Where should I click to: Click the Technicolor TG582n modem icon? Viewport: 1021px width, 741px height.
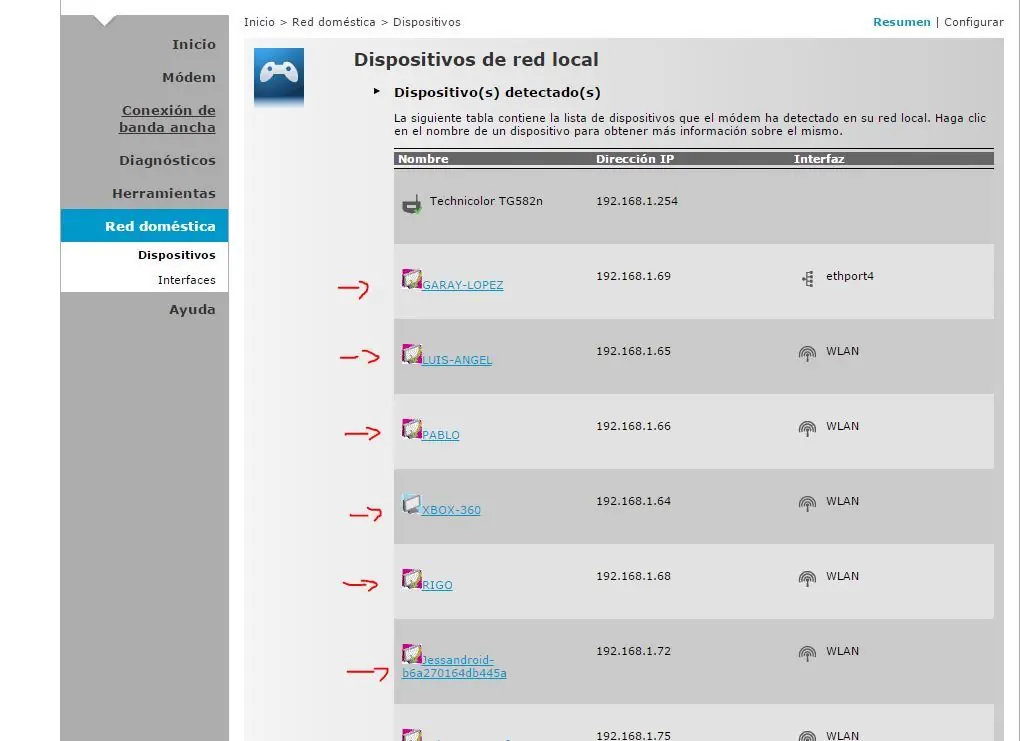tap(412, 204)
